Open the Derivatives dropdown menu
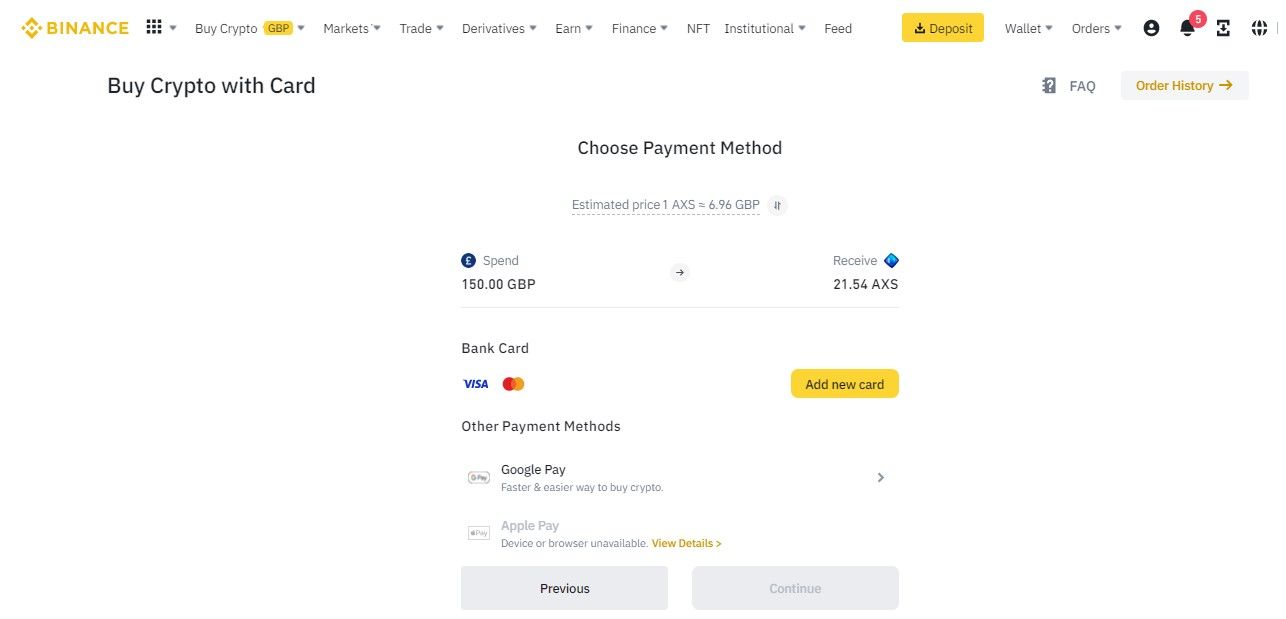Viewport: 1286px width, 619px height. 499,28
